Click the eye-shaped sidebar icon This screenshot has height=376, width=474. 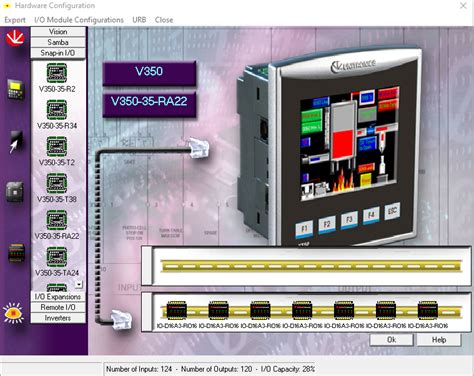[13, 313]
